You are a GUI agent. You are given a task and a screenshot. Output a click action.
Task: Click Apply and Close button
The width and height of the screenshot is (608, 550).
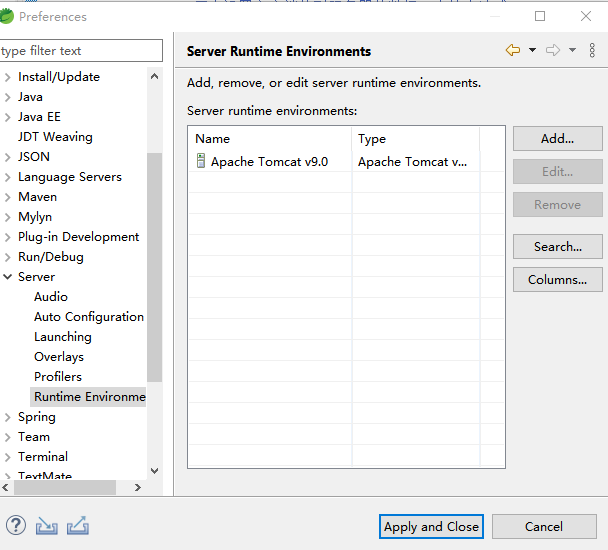click(x=431, y=526)
